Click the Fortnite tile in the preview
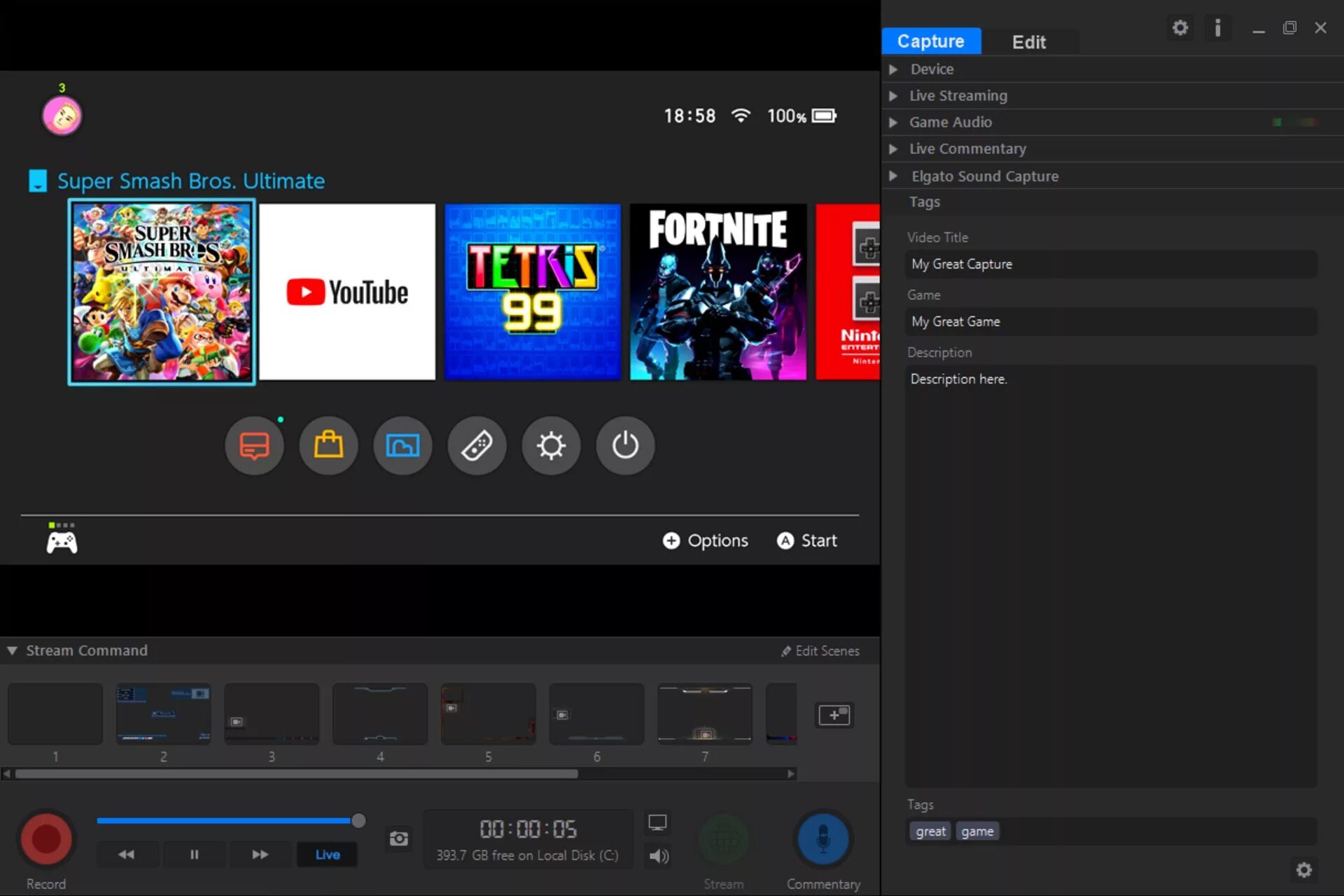Screen dimensions: 1344x896 click(x=718, y=292)
